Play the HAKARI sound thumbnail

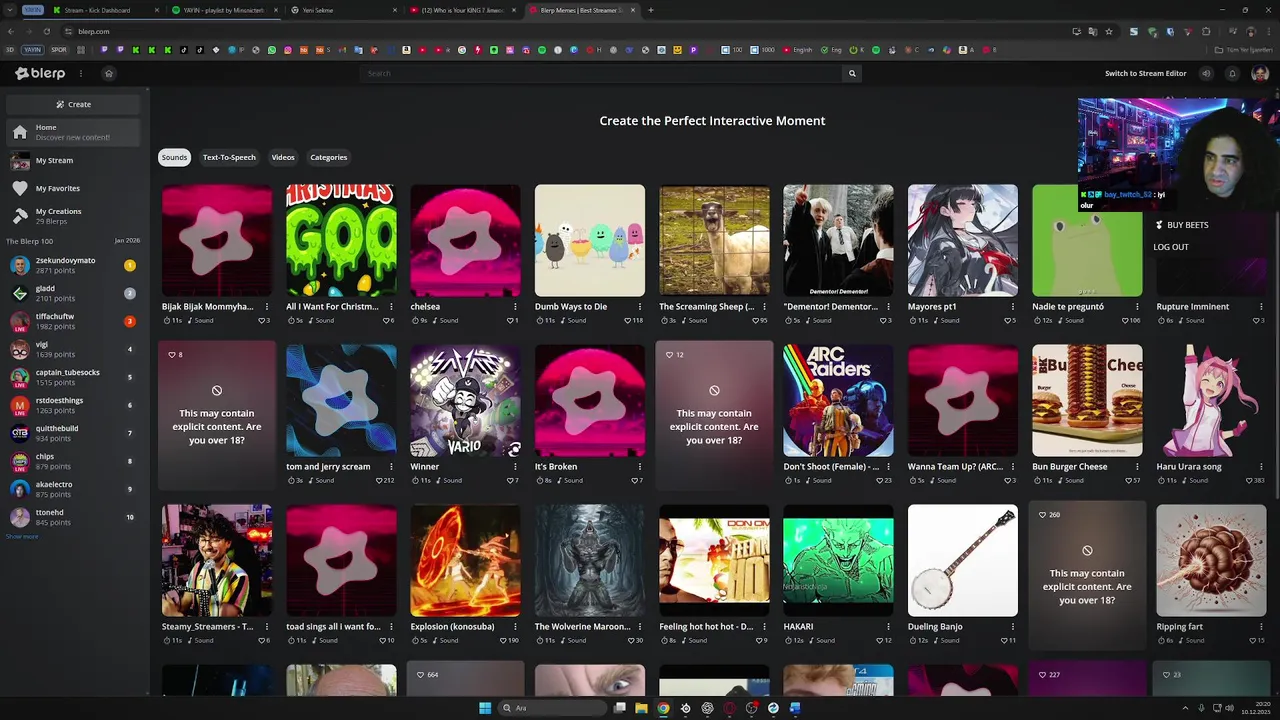click(x=838, y=560)
